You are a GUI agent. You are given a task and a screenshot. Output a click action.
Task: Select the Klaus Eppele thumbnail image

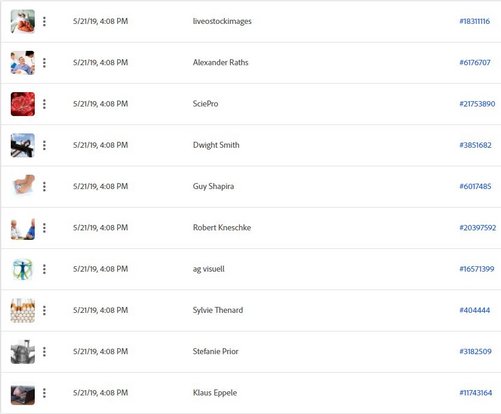point(23,395)
